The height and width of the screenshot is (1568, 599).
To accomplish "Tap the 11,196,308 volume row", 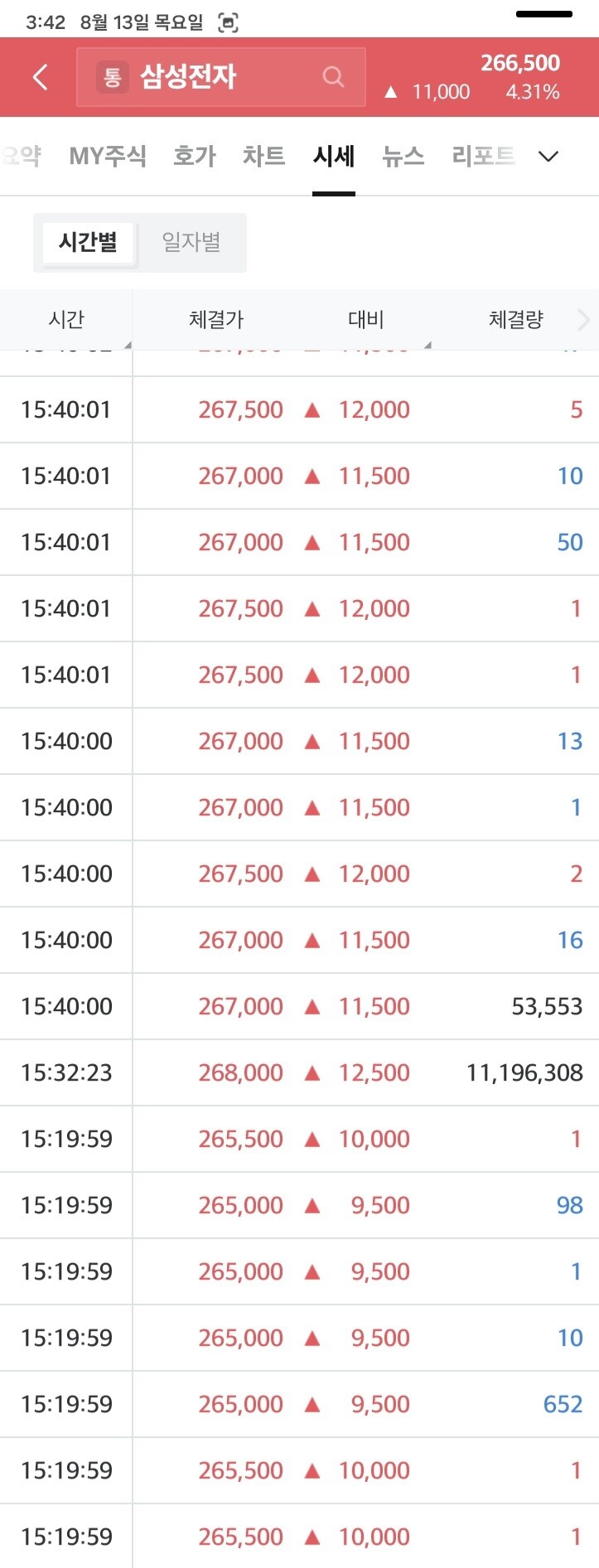I will tap(299, 1072).
